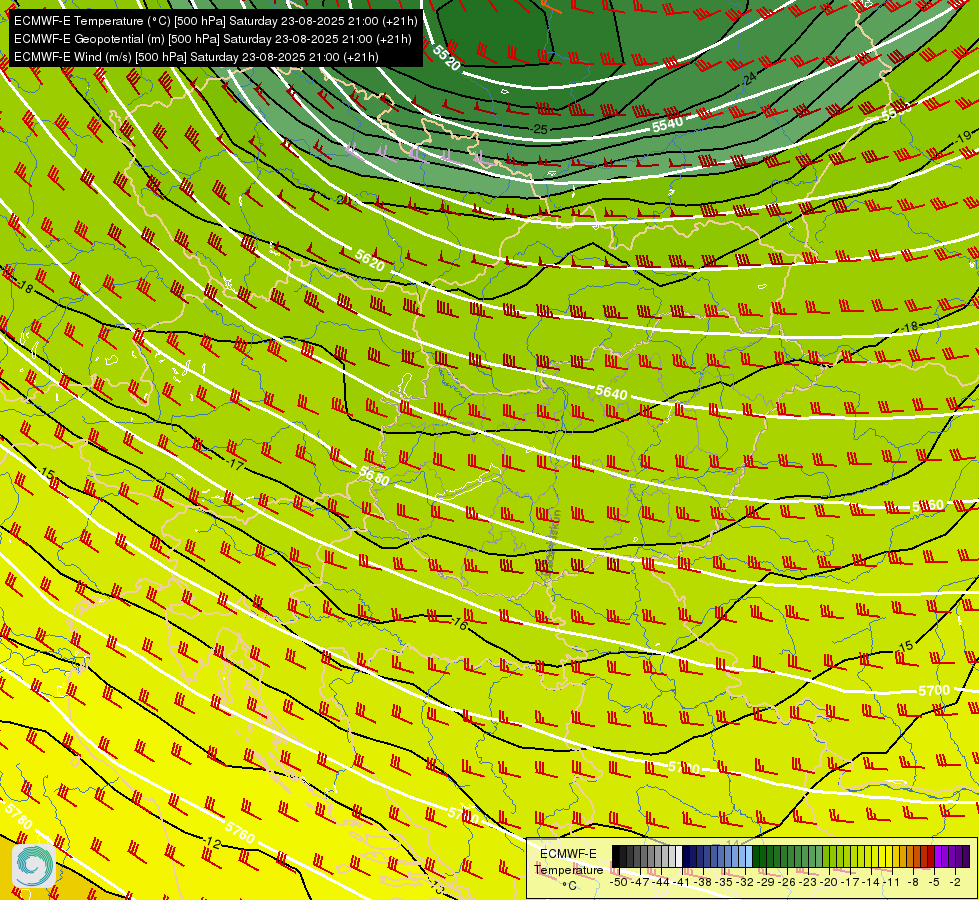Viewport: 979px width, 900px height.
Task: Click the swirl logo icon
Action: 34,865
